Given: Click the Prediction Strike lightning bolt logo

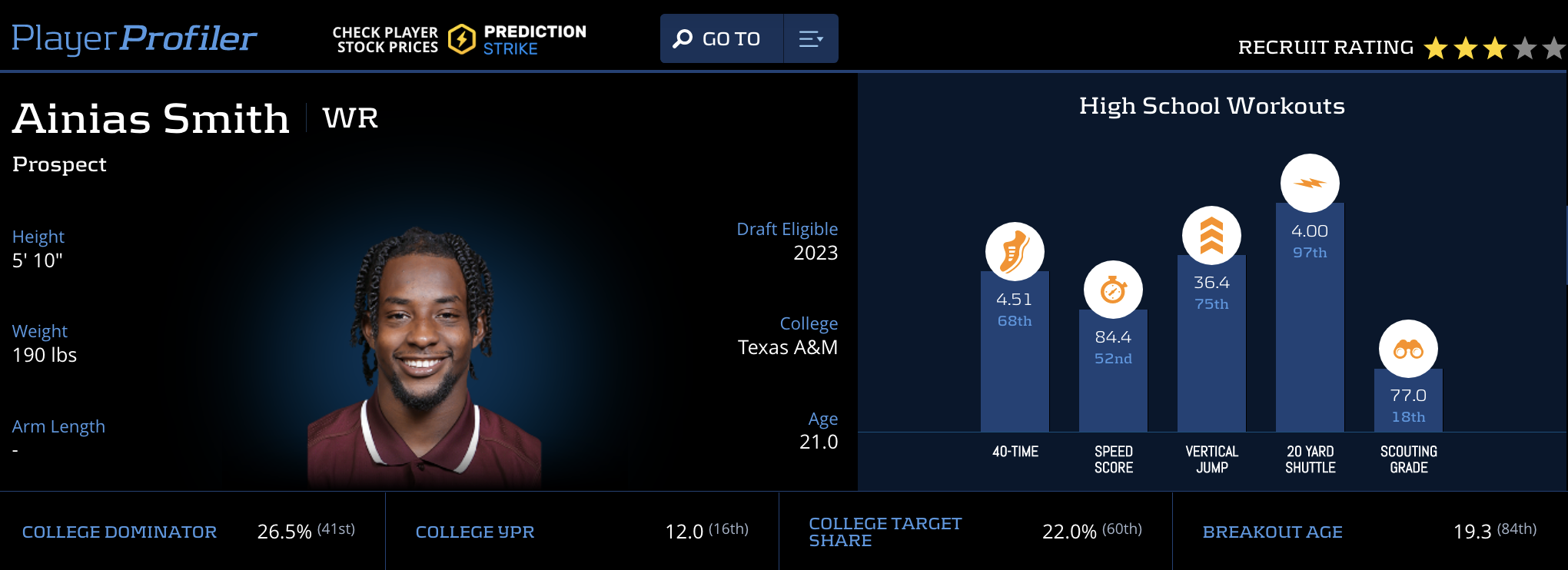Looking at the screenshot, I should [462, 39].
